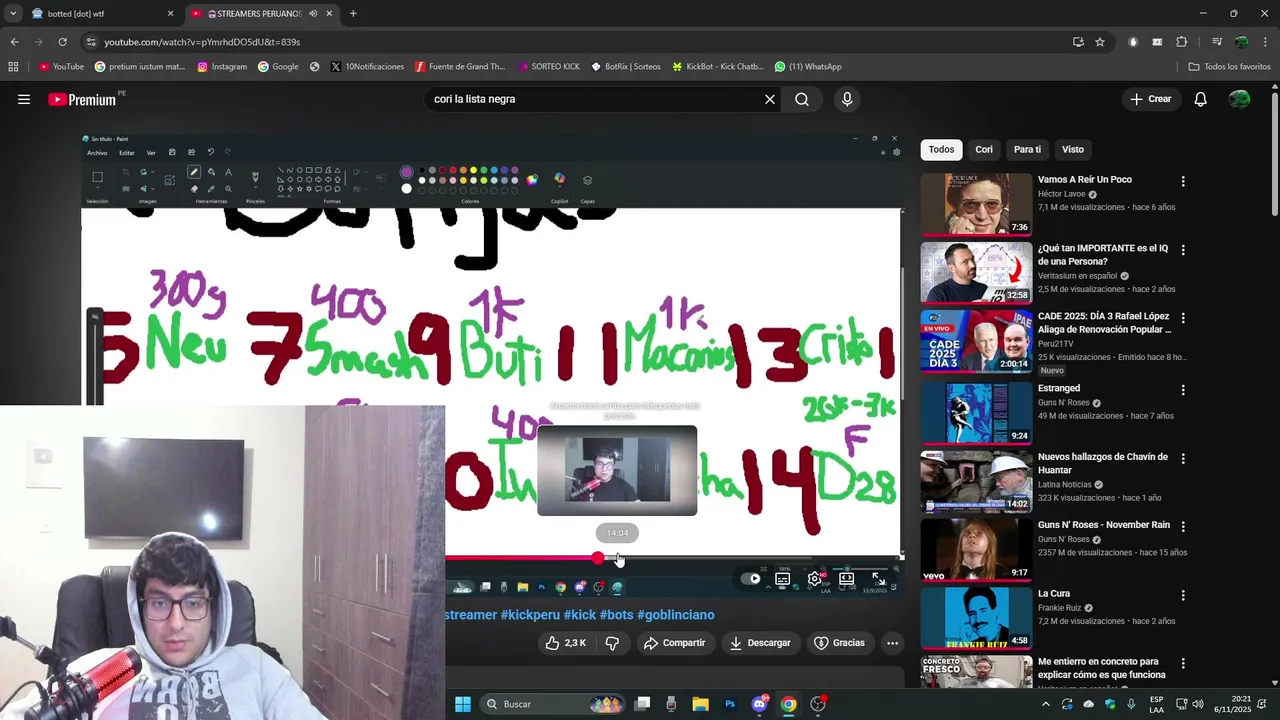Open options menu for Chavín de Huantar video
The width and height of the screenshot is (1280, 720).
[x=1183, y=458]
